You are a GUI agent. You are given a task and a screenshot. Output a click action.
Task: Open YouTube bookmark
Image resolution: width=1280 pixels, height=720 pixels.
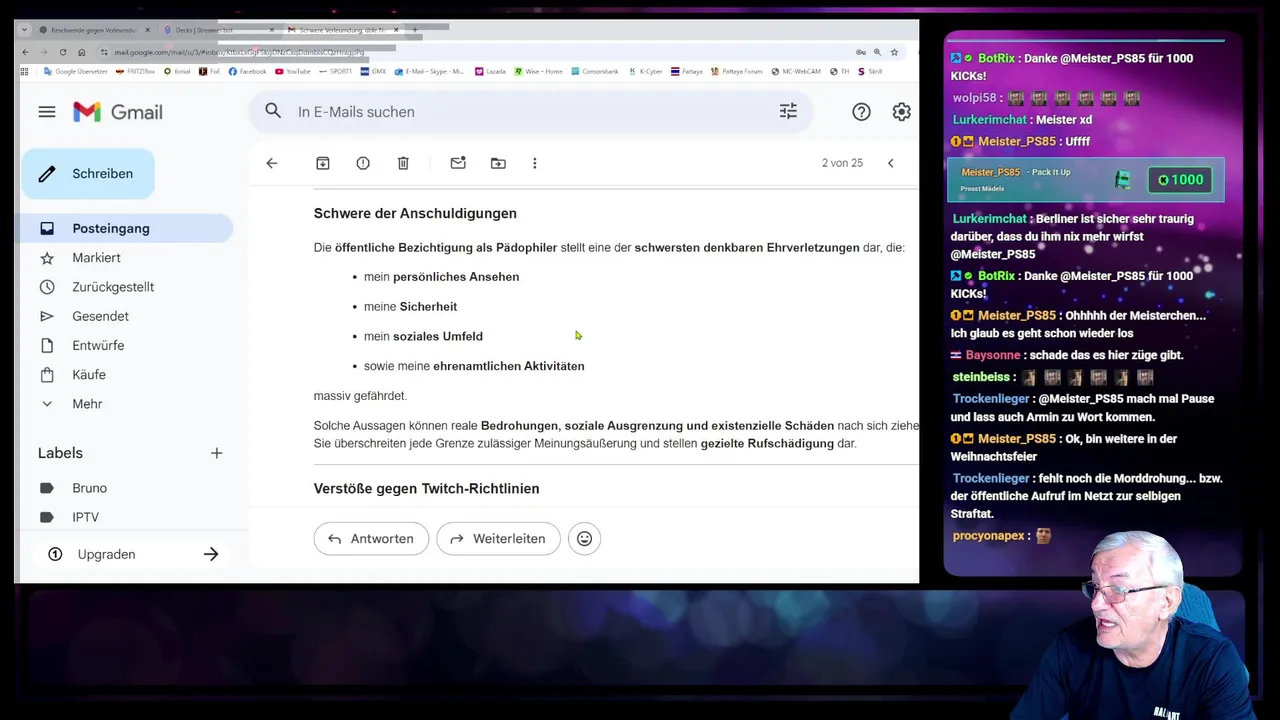(293, 72)
